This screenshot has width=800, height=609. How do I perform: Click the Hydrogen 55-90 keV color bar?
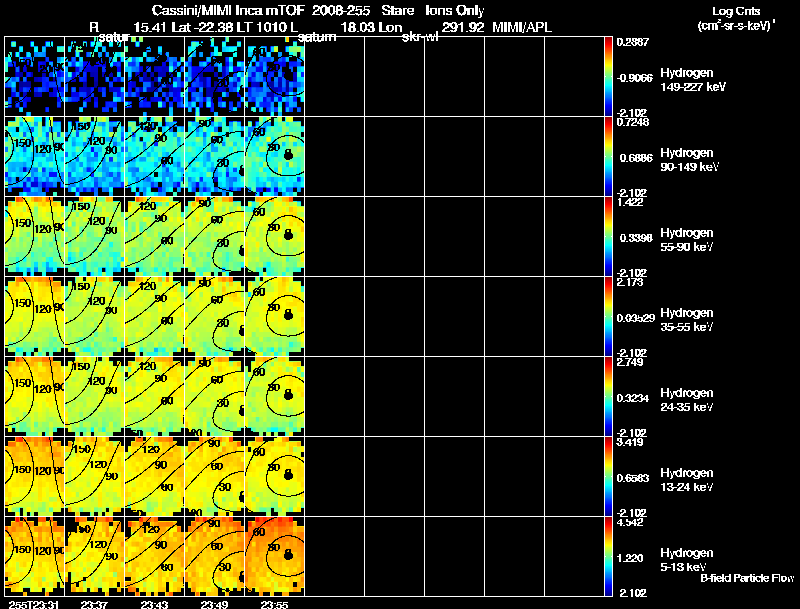point(608,237)
